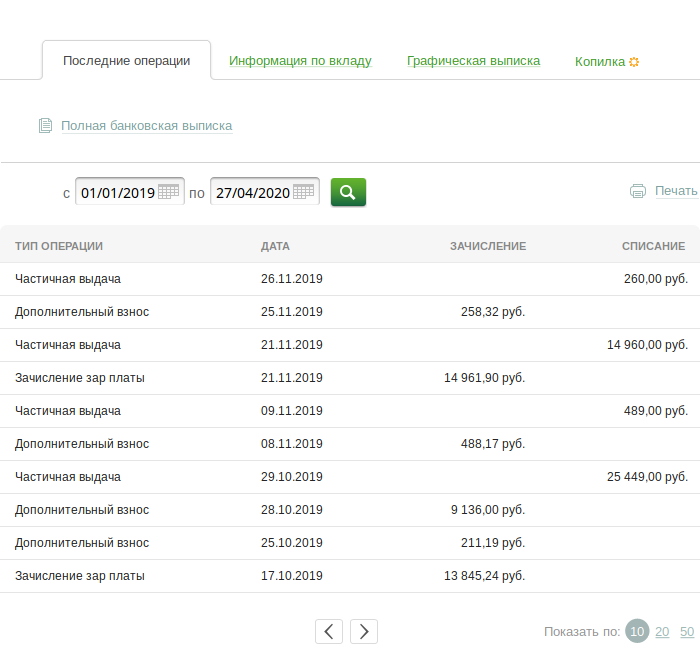The height and width of the screenshot is (670, 700).
Task: Click the amount 260,00 руб.
Action: [x=656, y=279]
